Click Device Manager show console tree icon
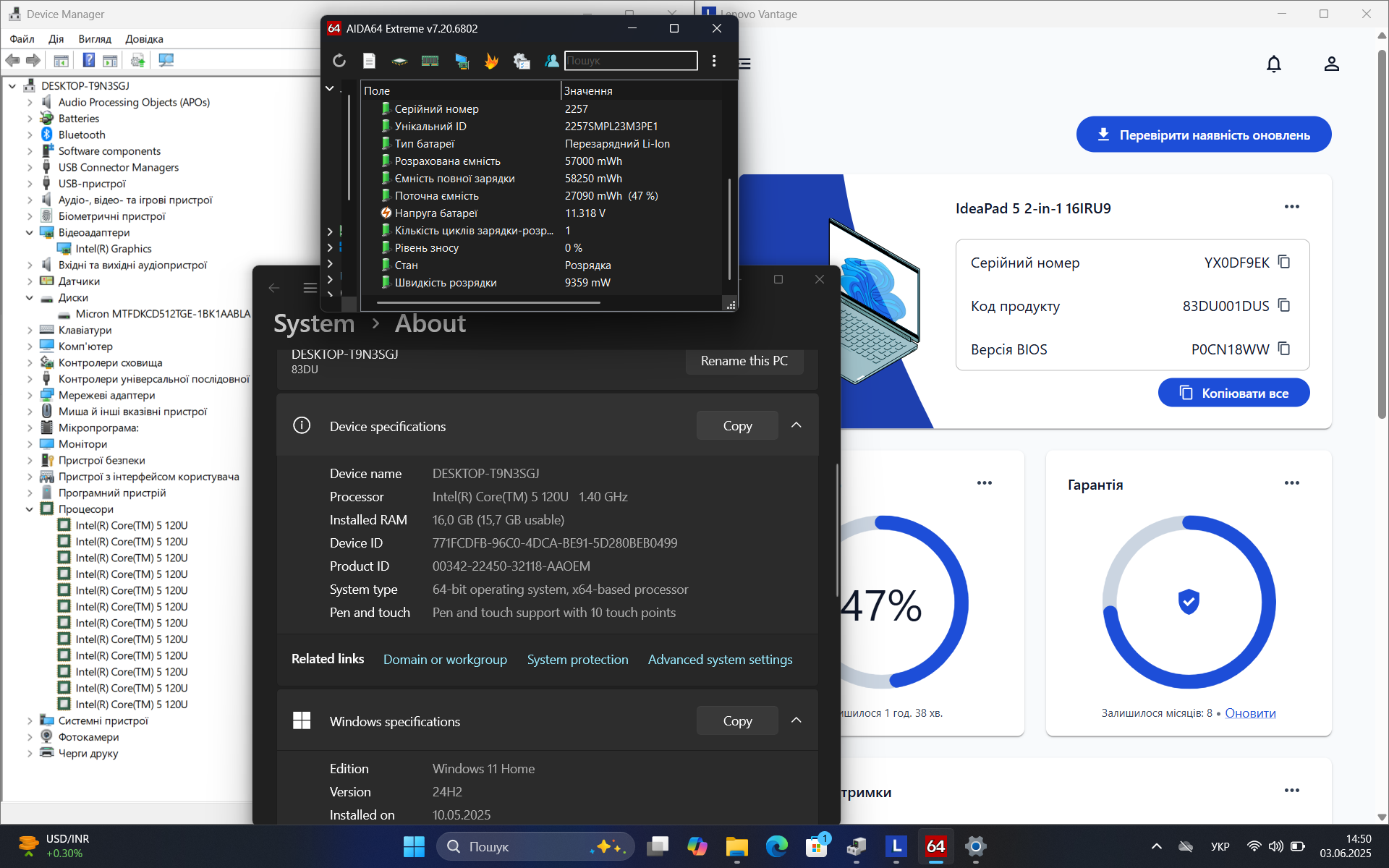Viewport: 1389px width, 868px height. pos(61,60)
